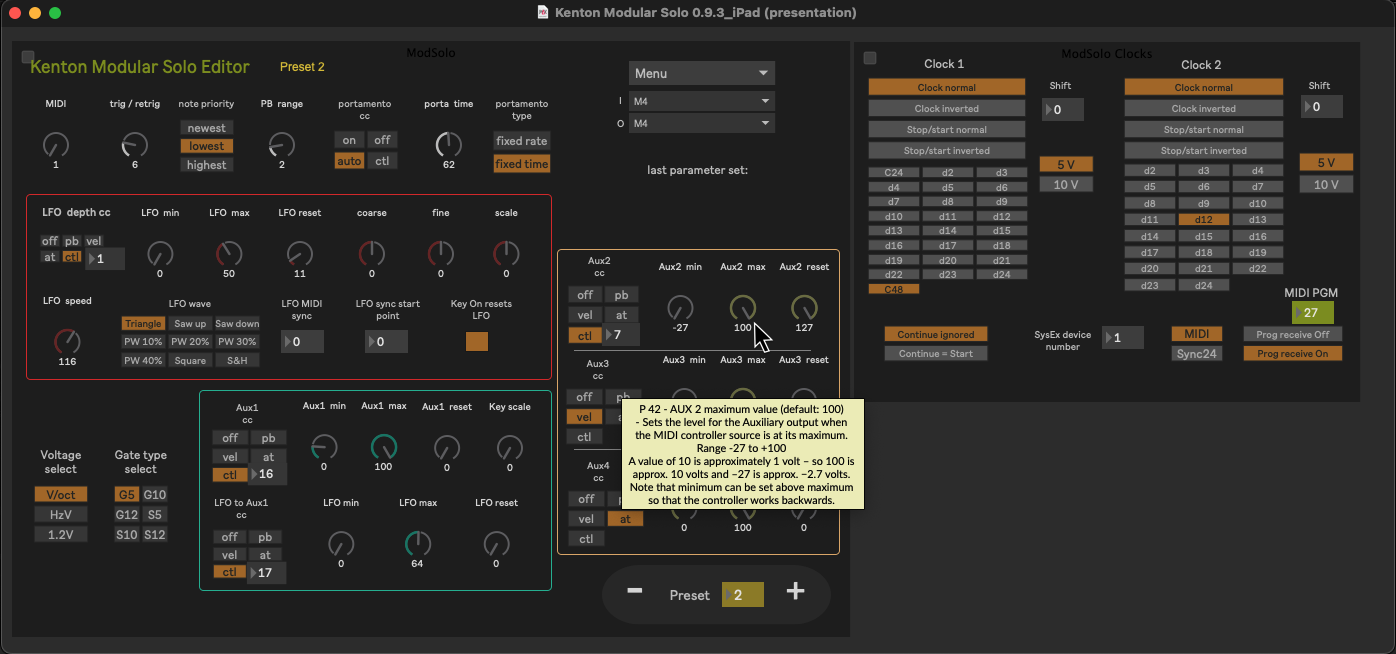Click the Aux1 max knob
Viewport: 1396px width, 654px height.
coord(383,447)
